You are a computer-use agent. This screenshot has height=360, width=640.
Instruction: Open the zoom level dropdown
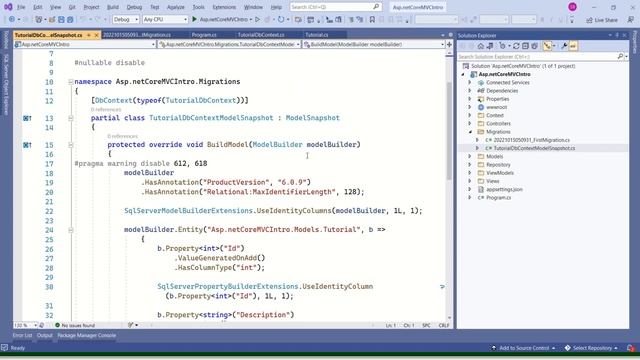pos(26,325)
